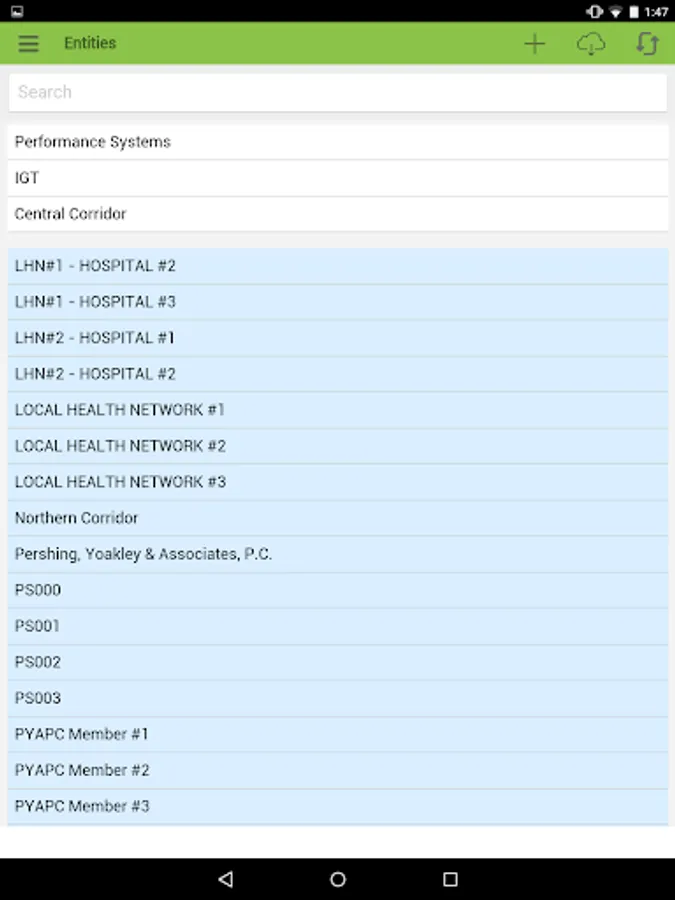Tap the cloud download icon
This screenshot has width=675, height=900.
591,44
